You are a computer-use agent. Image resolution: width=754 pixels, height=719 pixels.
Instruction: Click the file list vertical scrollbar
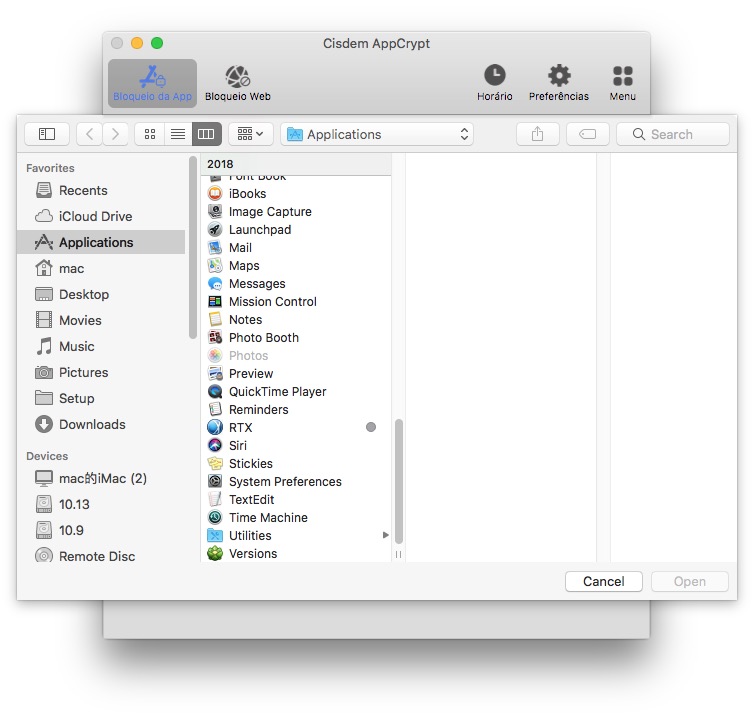(399, 480)
